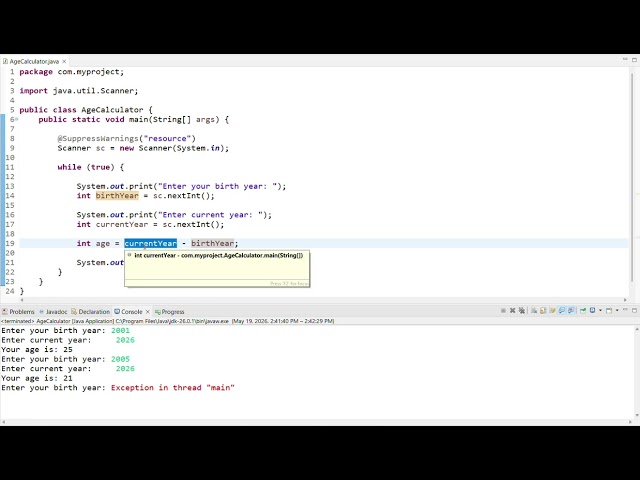
Task: Click the console horizontal scrollbar left arrow
Action: (x=4, y=422)
